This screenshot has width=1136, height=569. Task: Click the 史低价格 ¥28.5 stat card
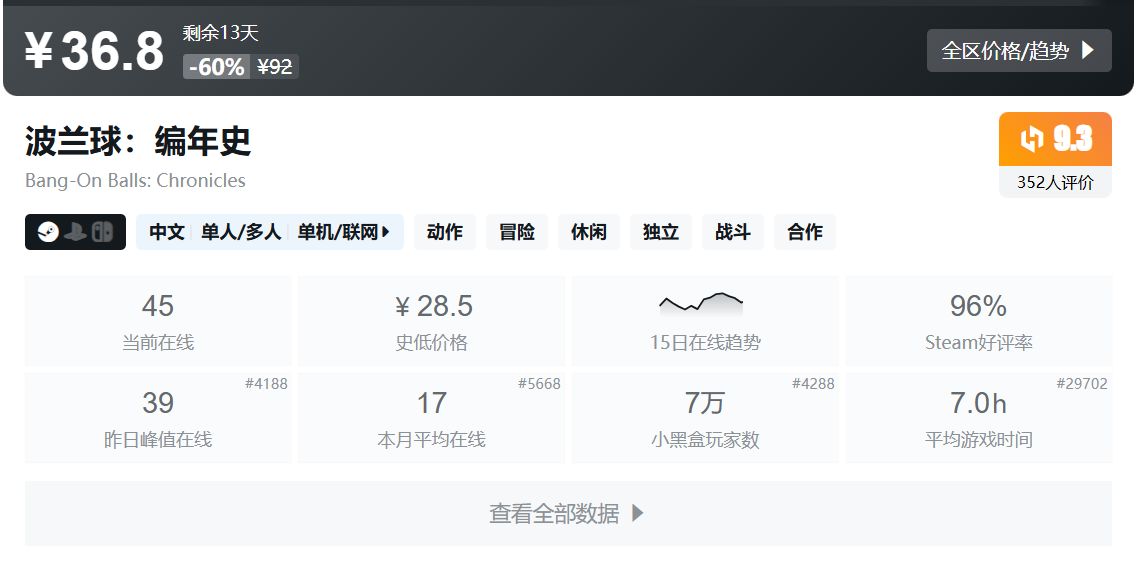pos(432,321)
